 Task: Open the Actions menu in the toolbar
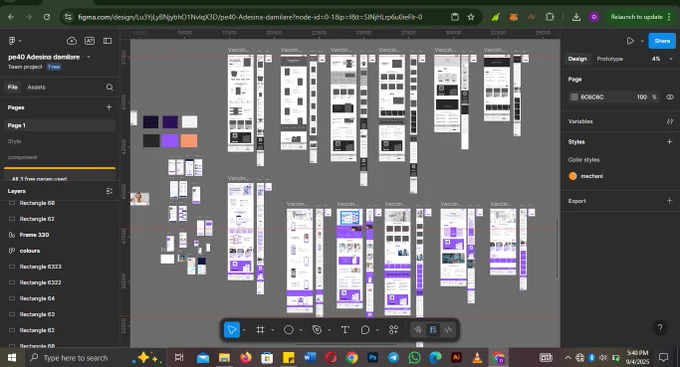tap(393, 330)
